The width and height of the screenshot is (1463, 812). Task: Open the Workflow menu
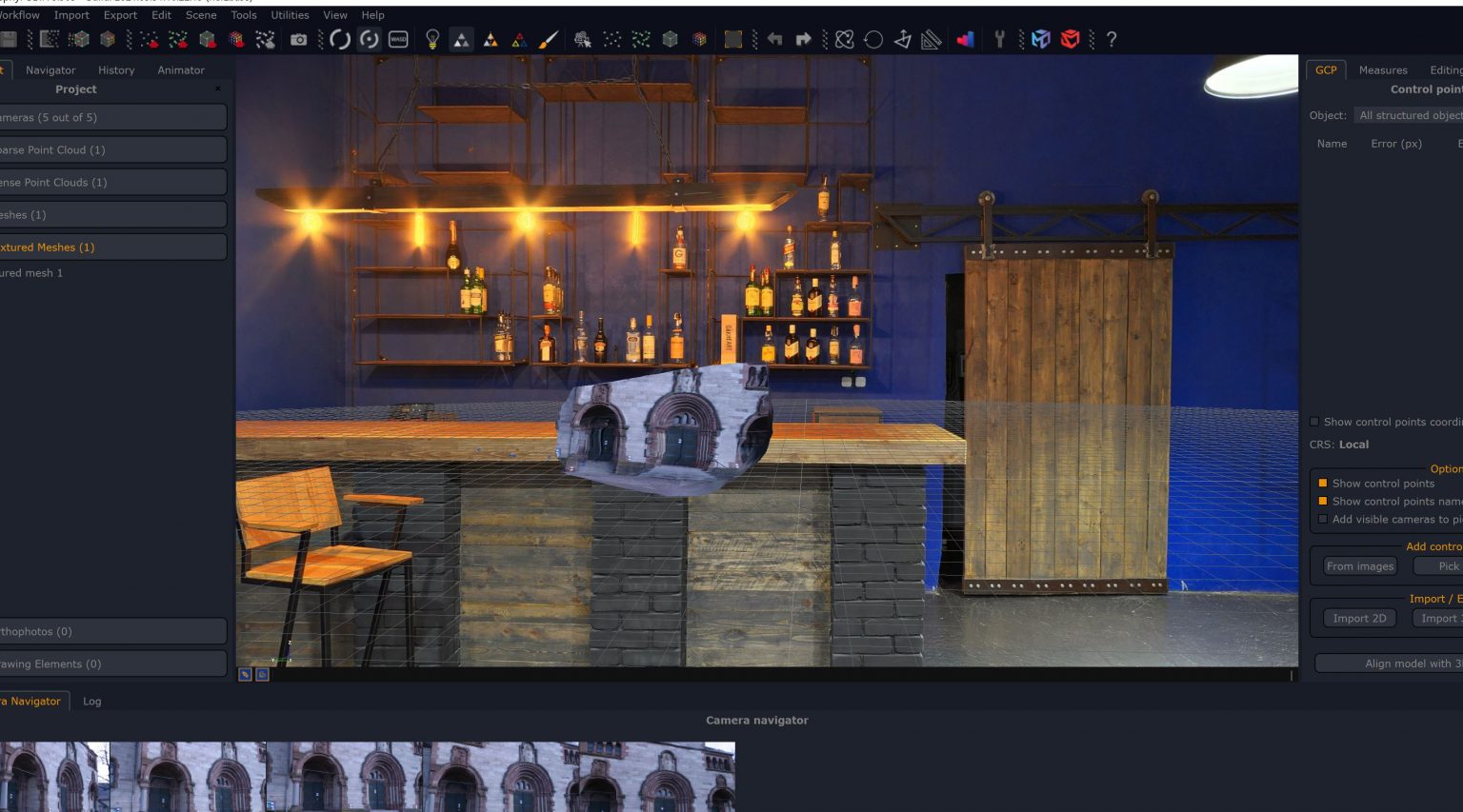[x=19, y=14]
